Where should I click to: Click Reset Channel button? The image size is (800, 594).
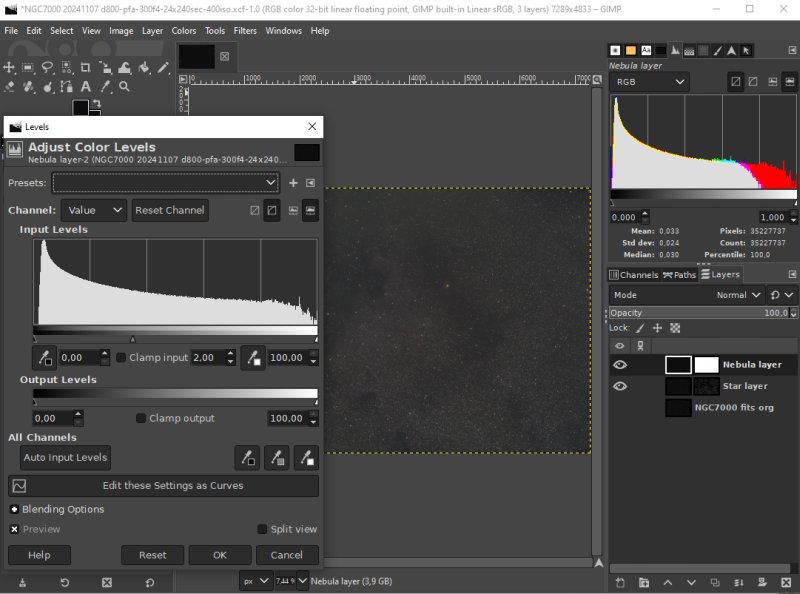pos(170,210)
